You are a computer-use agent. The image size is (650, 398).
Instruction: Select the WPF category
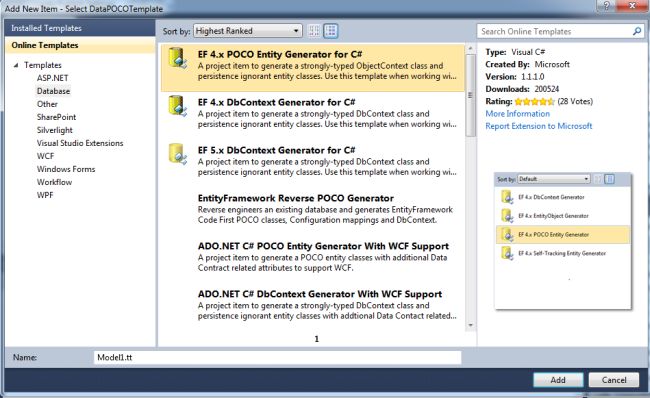(45, 195)
